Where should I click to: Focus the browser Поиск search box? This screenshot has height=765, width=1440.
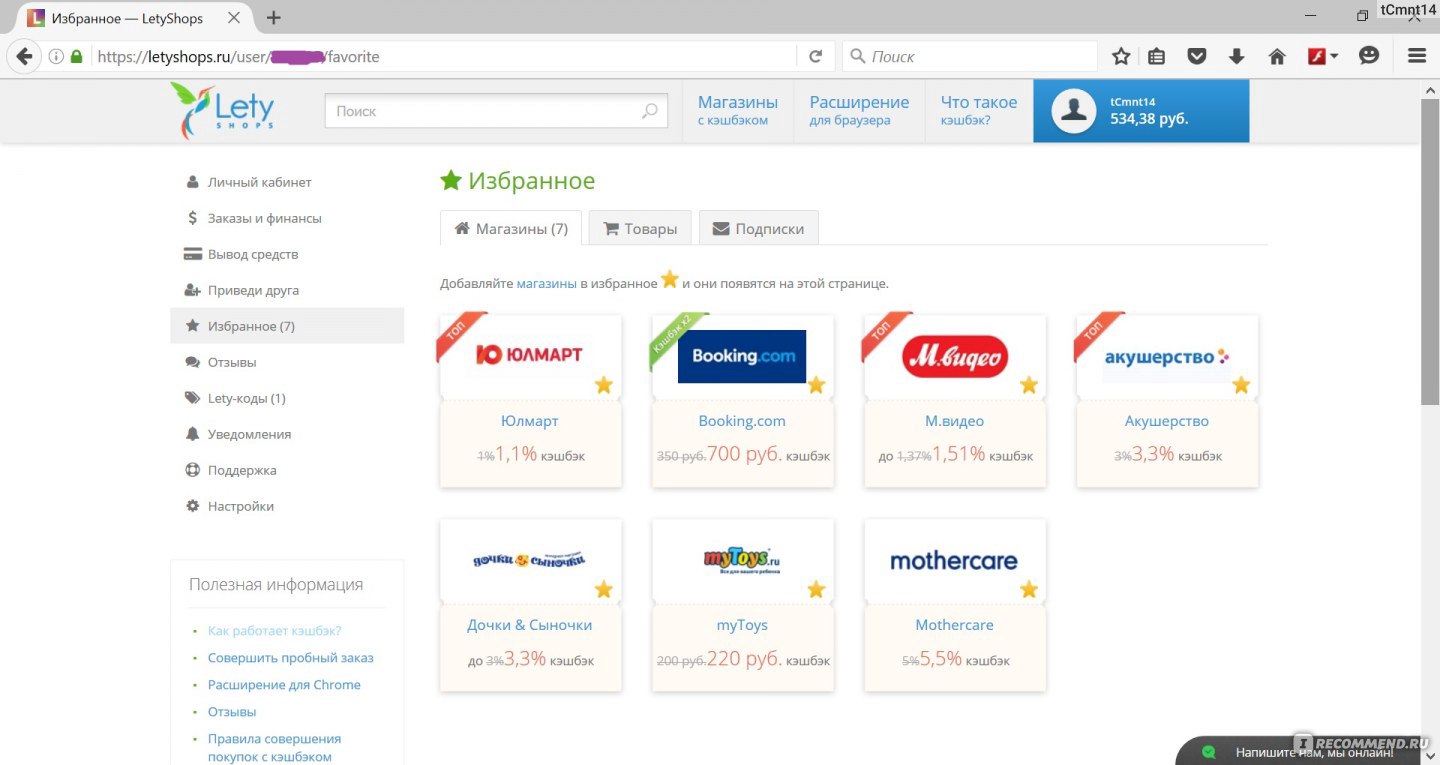click(x=970, y=57)
